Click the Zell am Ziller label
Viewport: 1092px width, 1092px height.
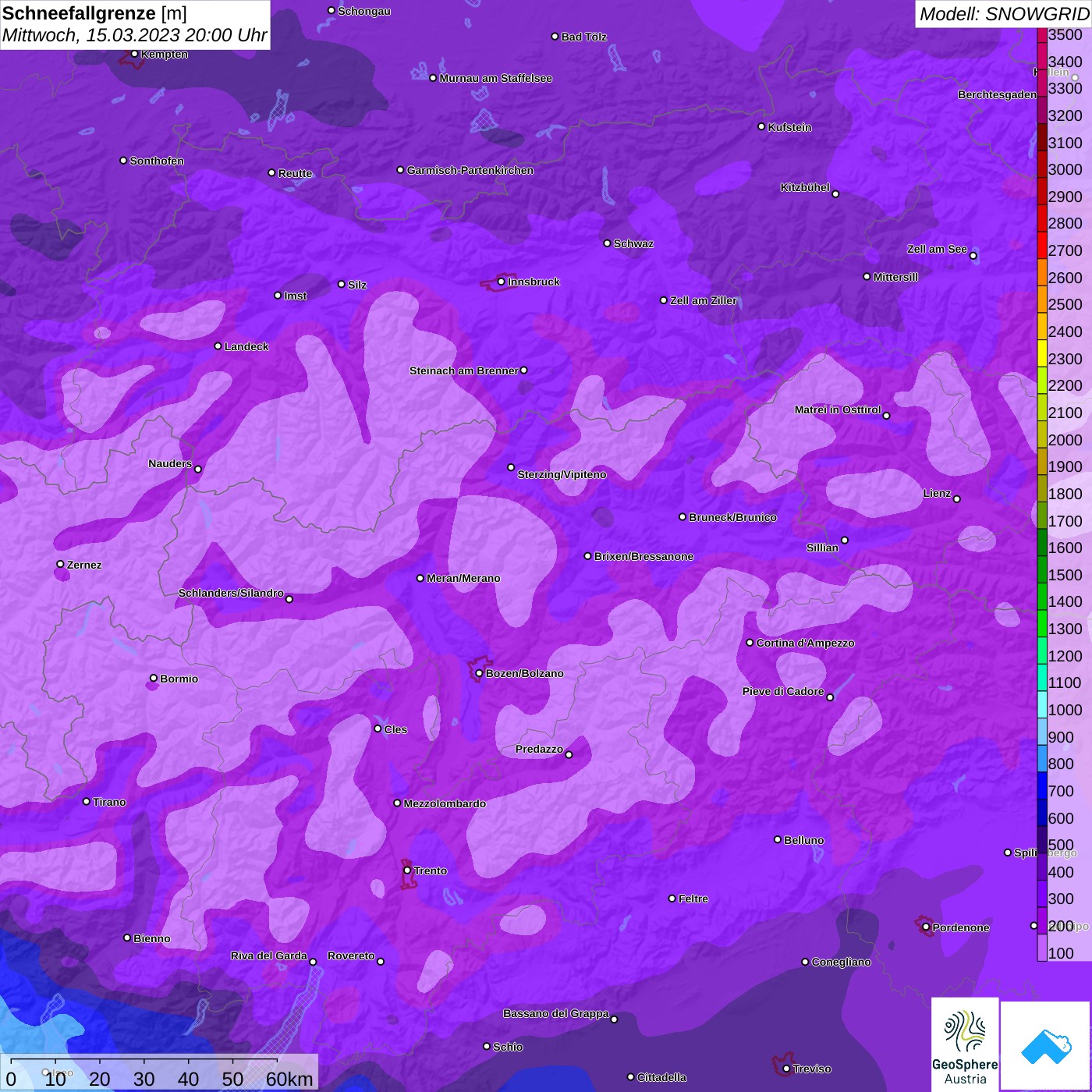(704, 300)
